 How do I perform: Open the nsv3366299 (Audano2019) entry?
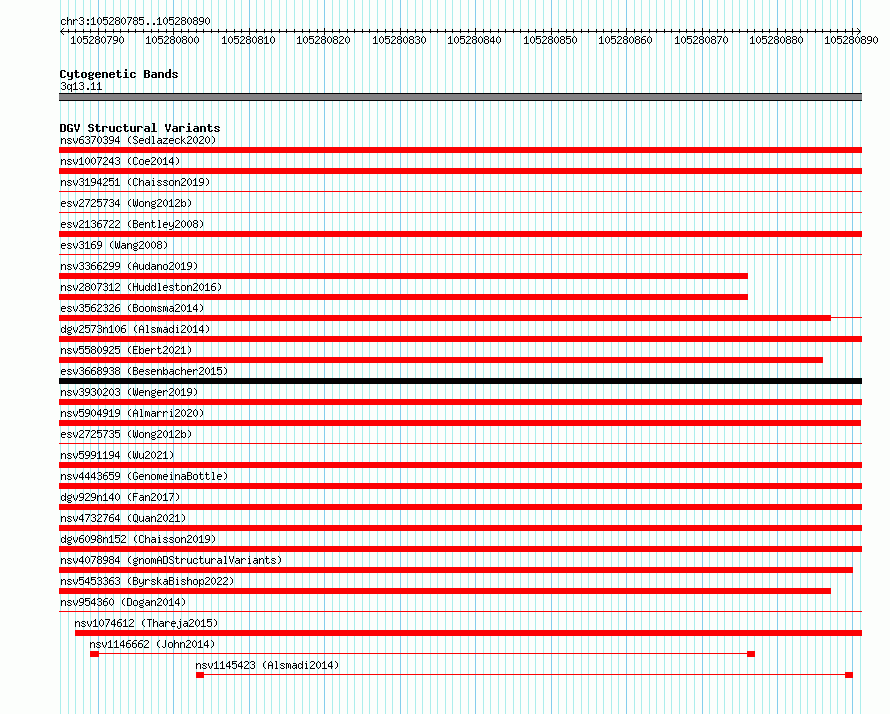point(129,266)
